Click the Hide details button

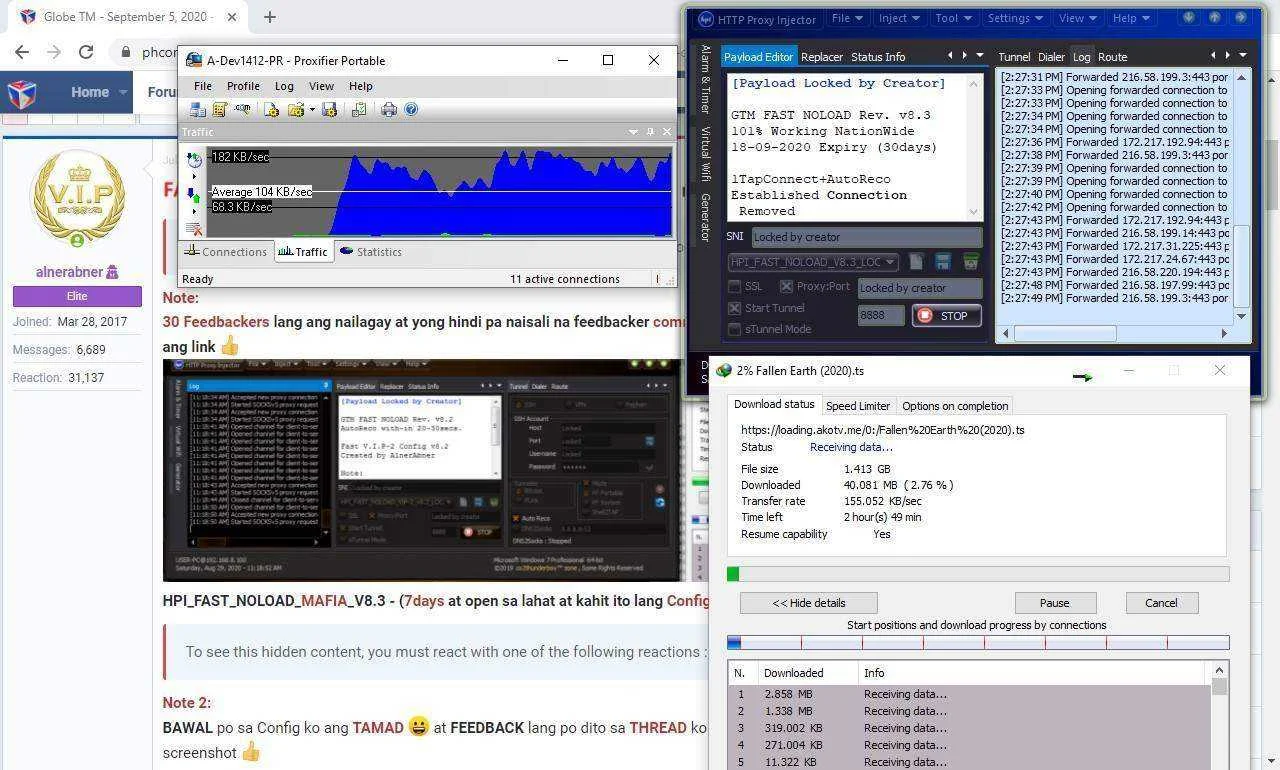809,603
